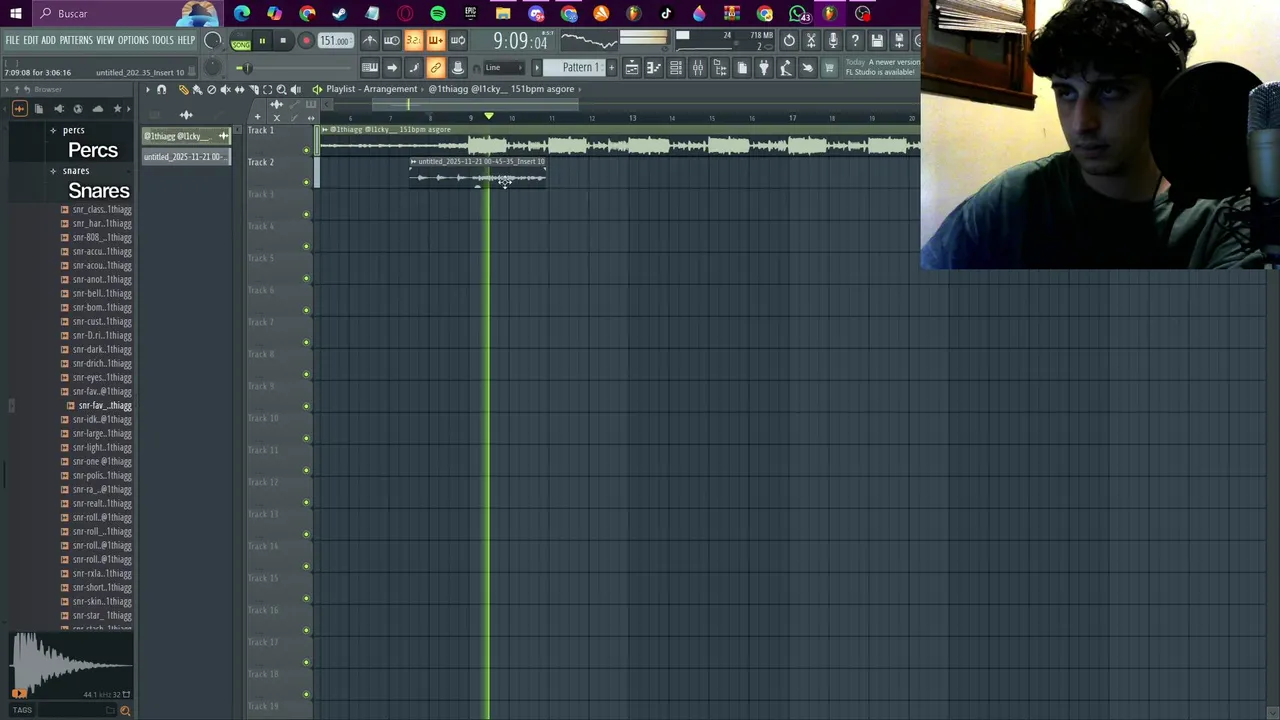Select the playlist Zoom tool

[281, 89]
